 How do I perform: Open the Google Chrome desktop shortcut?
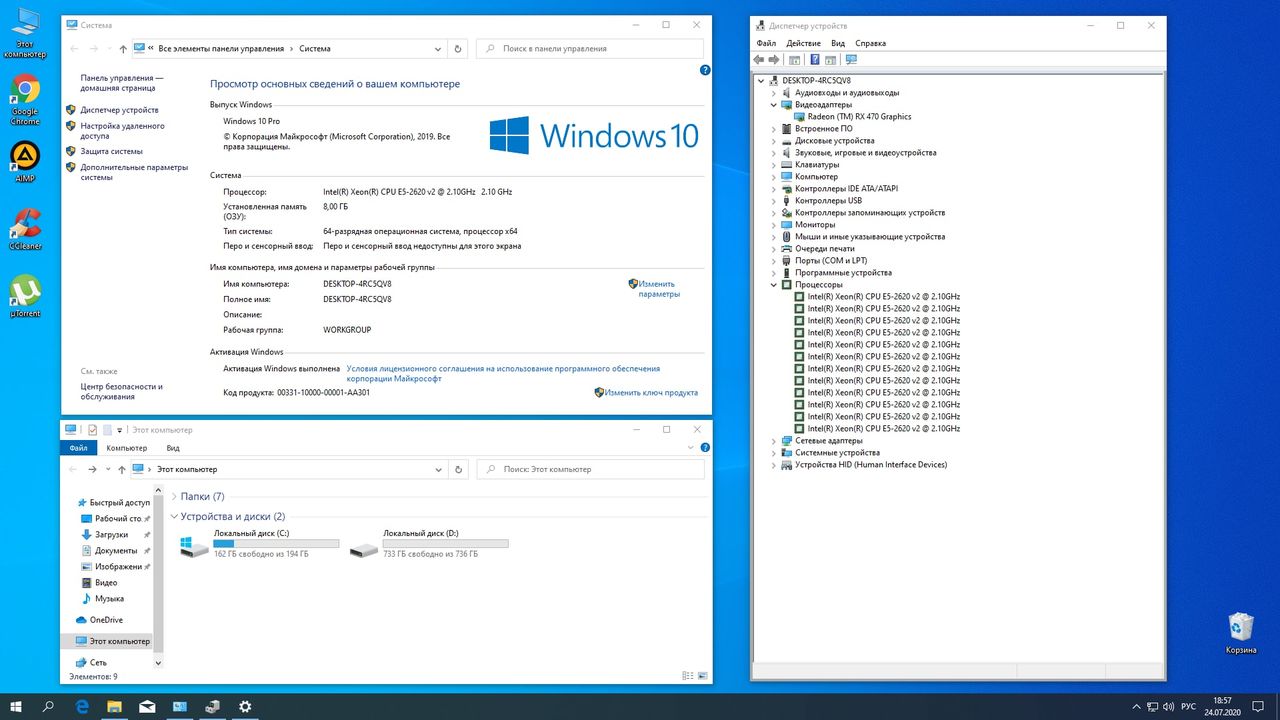tap(25, 100)
